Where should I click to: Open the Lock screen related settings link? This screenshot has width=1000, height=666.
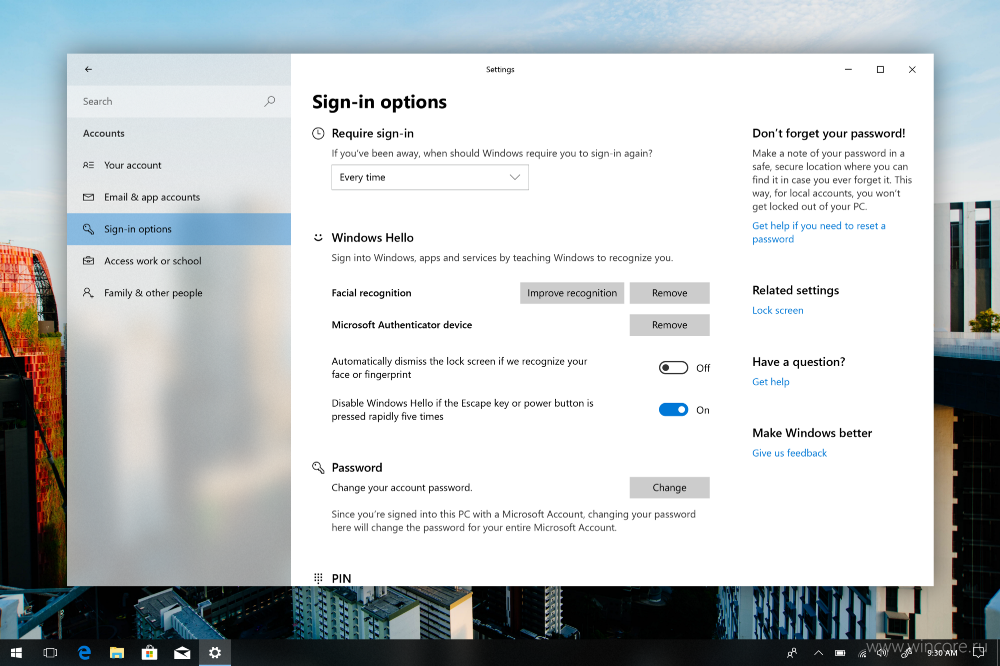tap(777, 311)
